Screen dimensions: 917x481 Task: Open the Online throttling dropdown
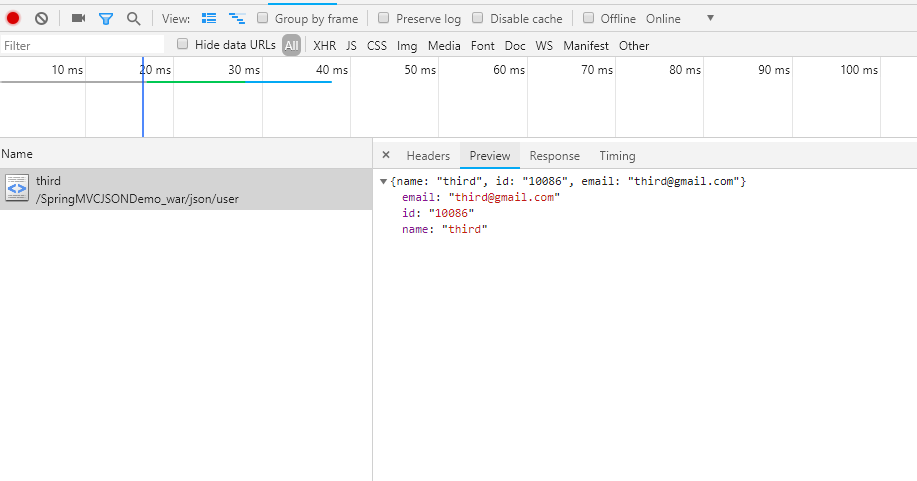(x=710, y=18)
